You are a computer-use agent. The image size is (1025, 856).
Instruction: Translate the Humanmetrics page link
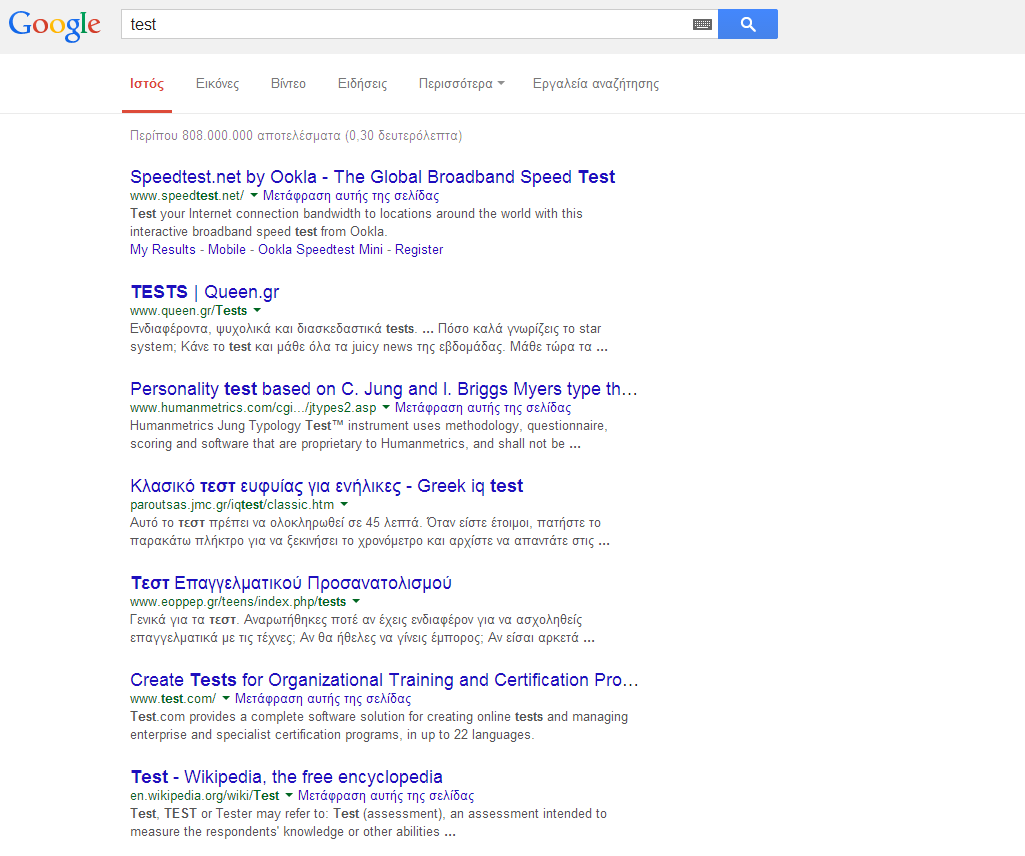point(482,407)
